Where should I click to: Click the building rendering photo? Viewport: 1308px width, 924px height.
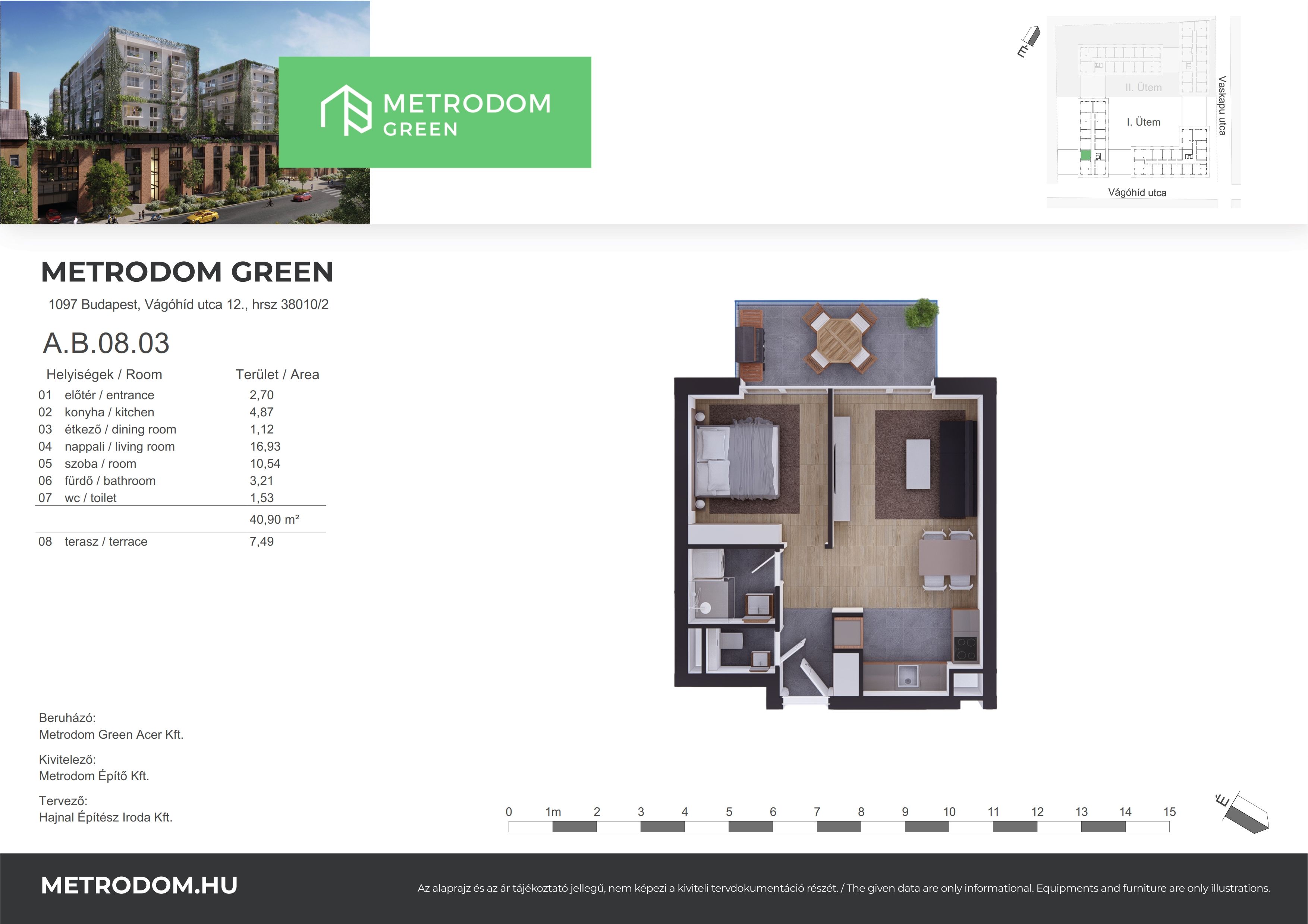185,112
